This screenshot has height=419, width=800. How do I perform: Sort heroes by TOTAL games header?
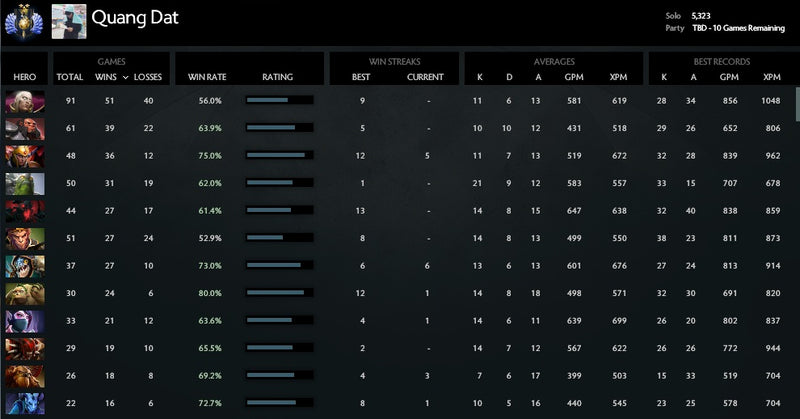[x=70, y=77]
